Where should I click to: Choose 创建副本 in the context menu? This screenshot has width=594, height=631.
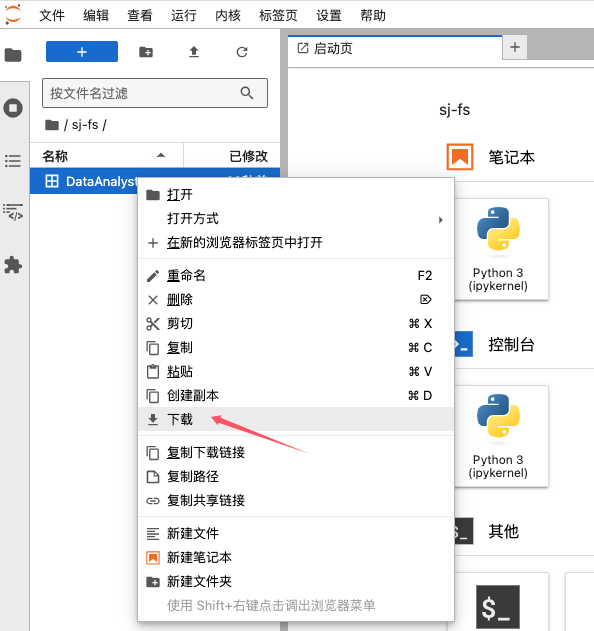[296, 396]
